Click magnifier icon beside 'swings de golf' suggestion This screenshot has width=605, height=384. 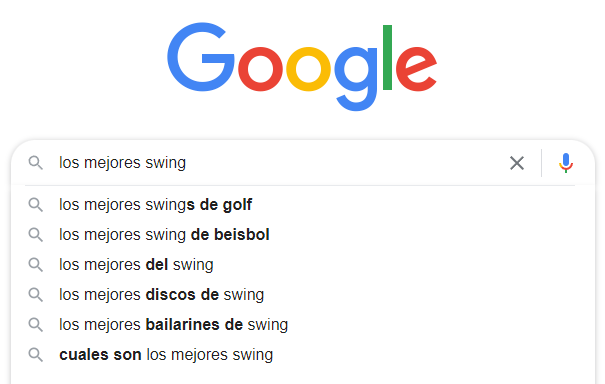(35, 205)
